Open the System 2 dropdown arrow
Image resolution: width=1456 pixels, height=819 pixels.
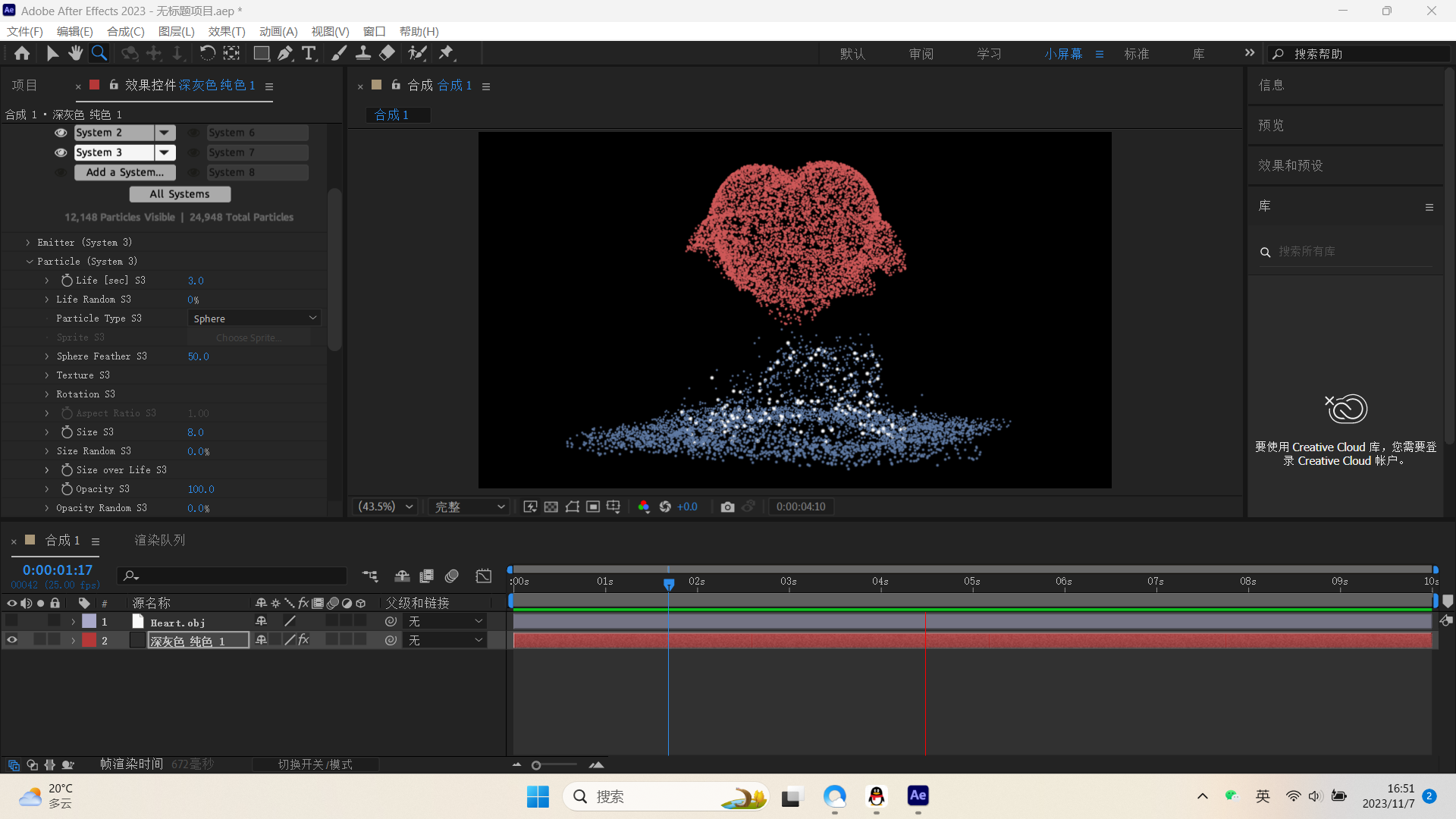click(x=165, y=133)
